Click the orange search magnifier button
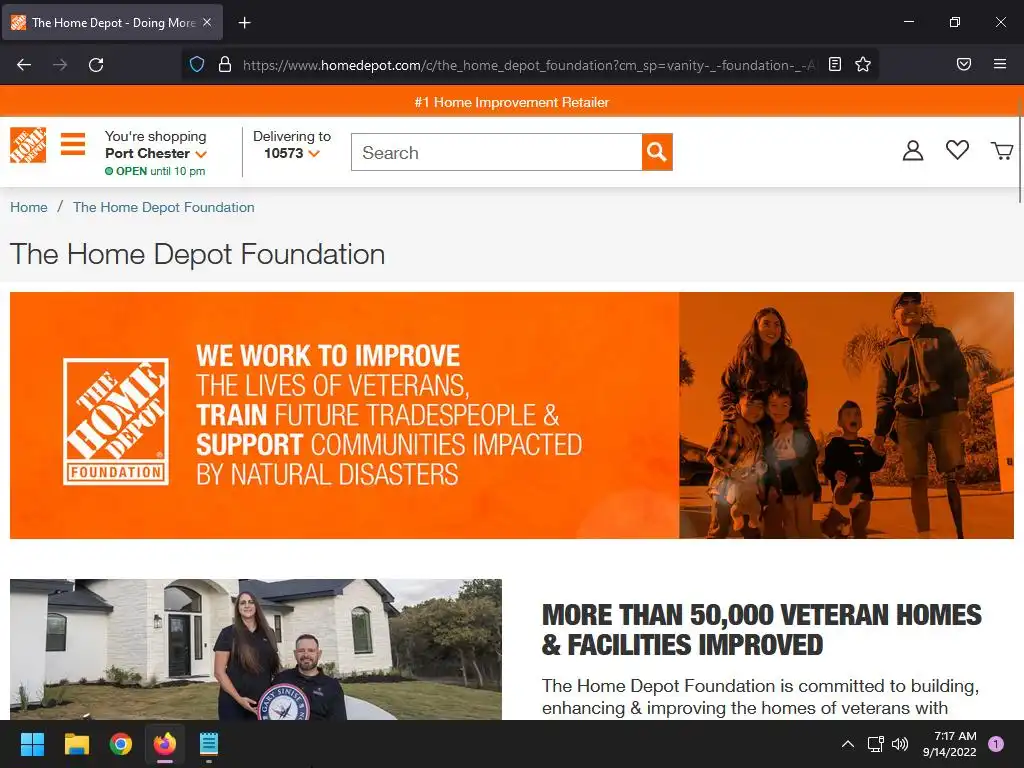The height and width of the screenshot is (768, 1024). 657,152
